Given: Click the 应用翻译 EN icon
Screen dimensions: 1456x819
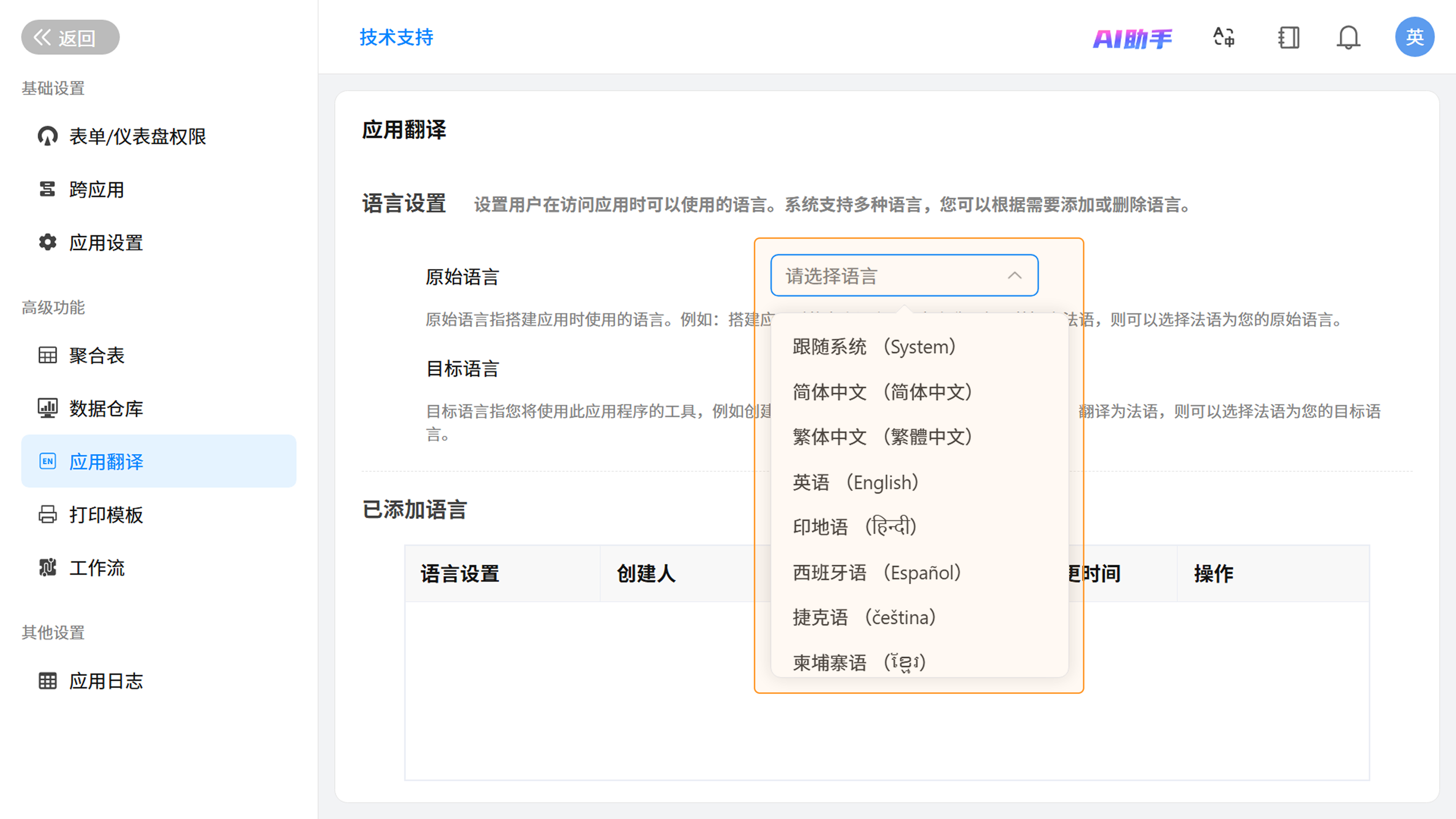Looking at the screenshot, I should point(47,461).
